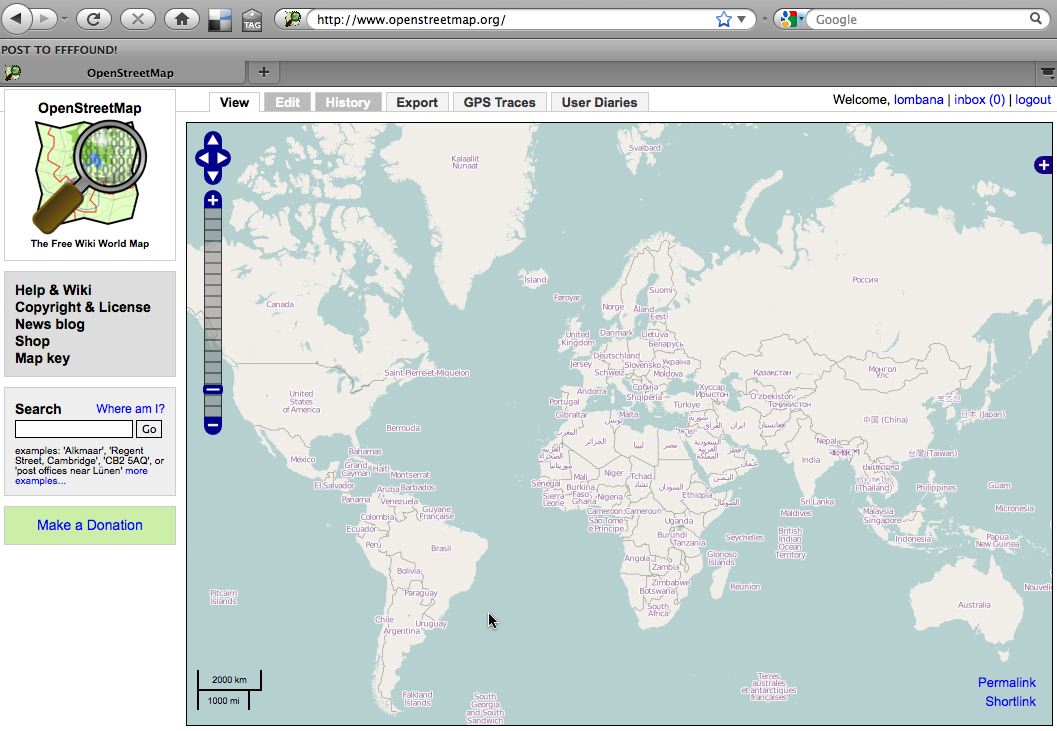Open the lombana user profile link
This screenshot has height=731, width=1057.
[918, 100]
